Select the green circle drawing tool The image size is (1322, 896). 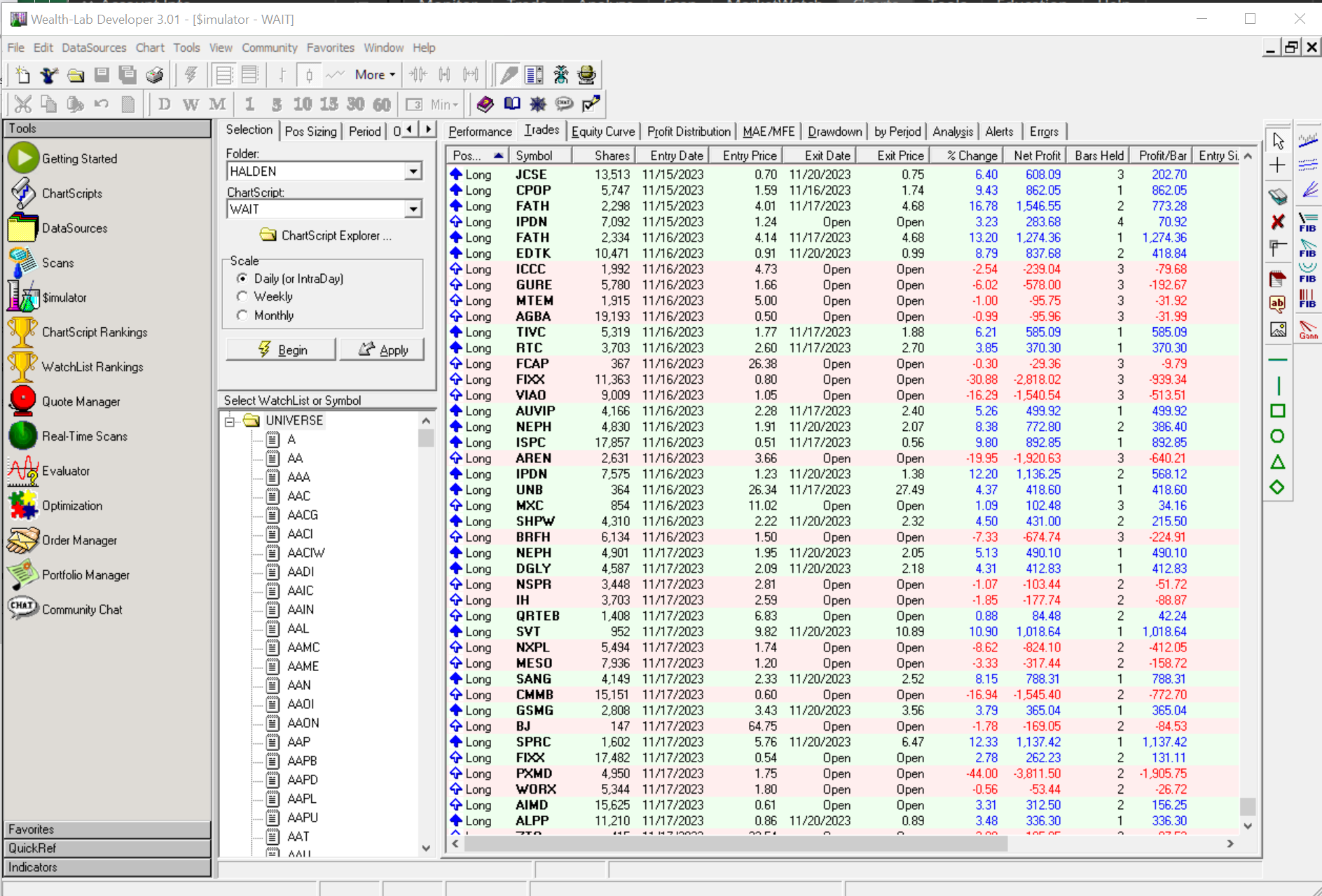click(x=1277, y=436)
